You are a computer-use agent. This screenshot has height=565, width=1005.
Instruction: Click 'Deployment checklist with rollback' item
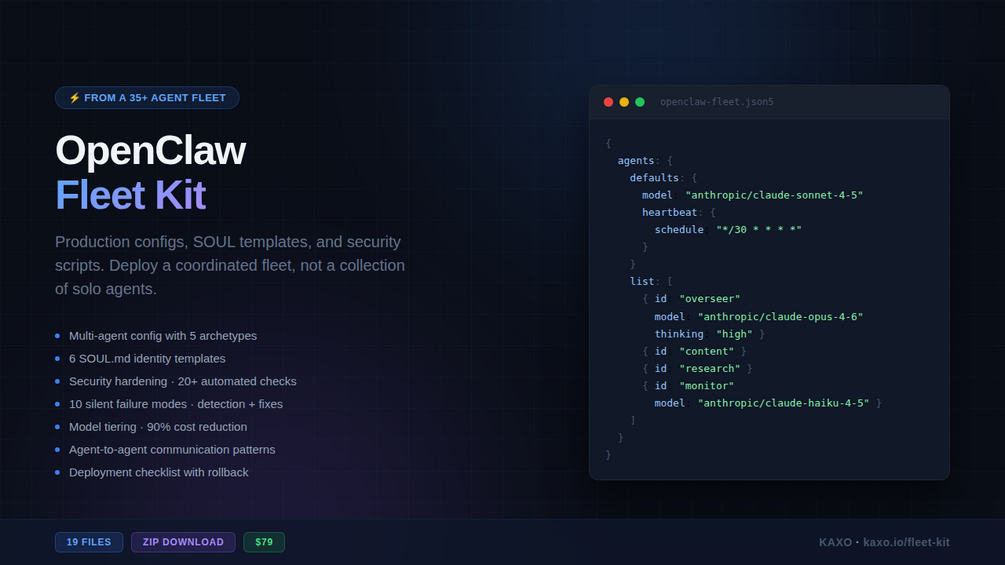[x=158, y=472]
